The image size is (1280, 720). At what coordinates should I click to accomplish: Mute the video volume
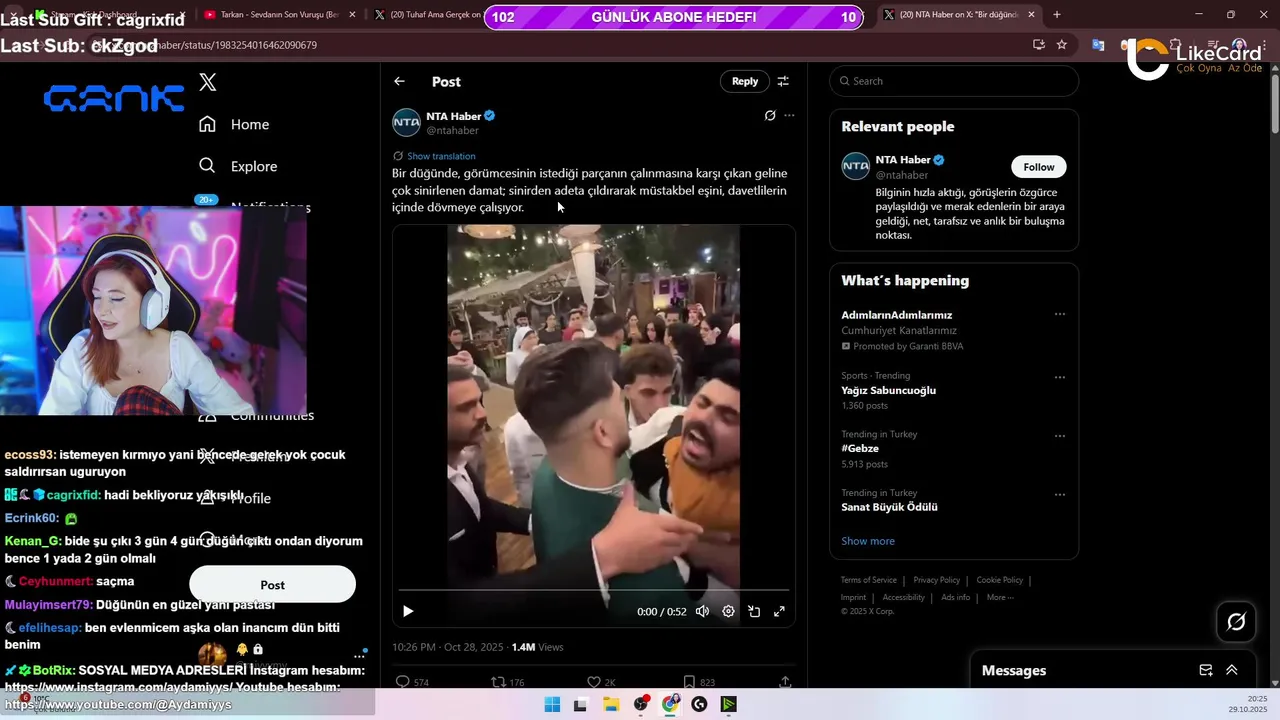pos(702,611)
